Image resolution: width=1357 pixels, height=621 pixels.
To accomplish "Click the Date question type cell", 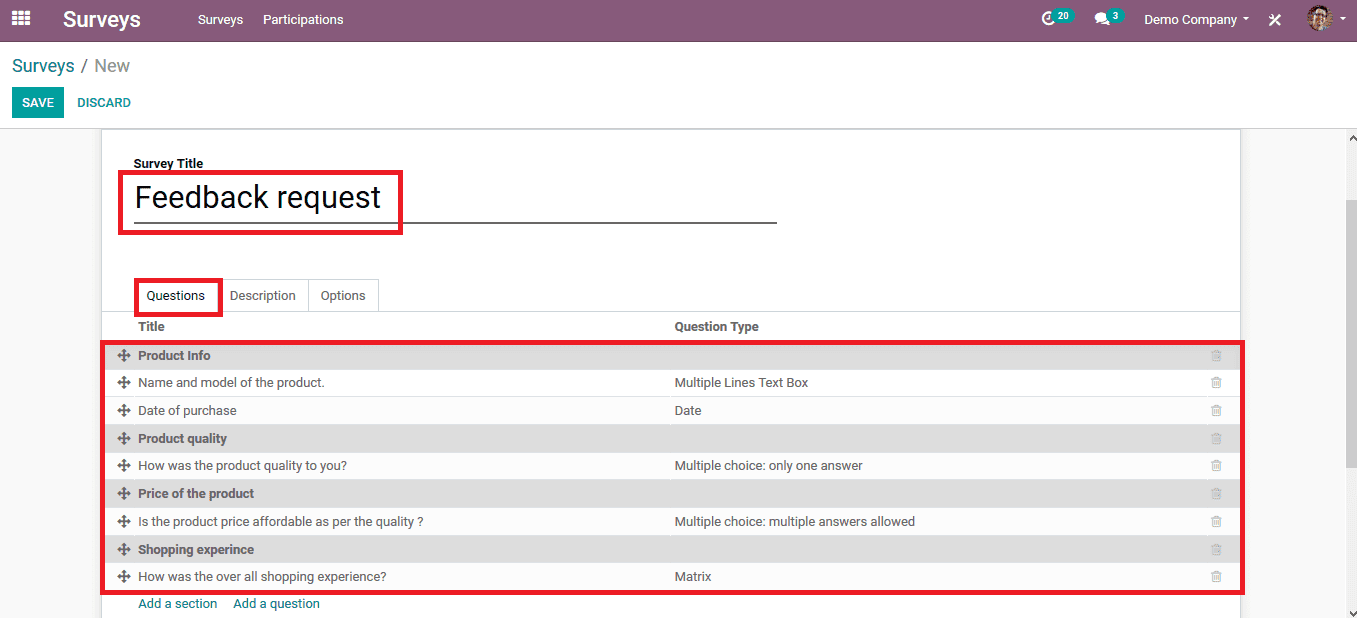I will [688, 411].
